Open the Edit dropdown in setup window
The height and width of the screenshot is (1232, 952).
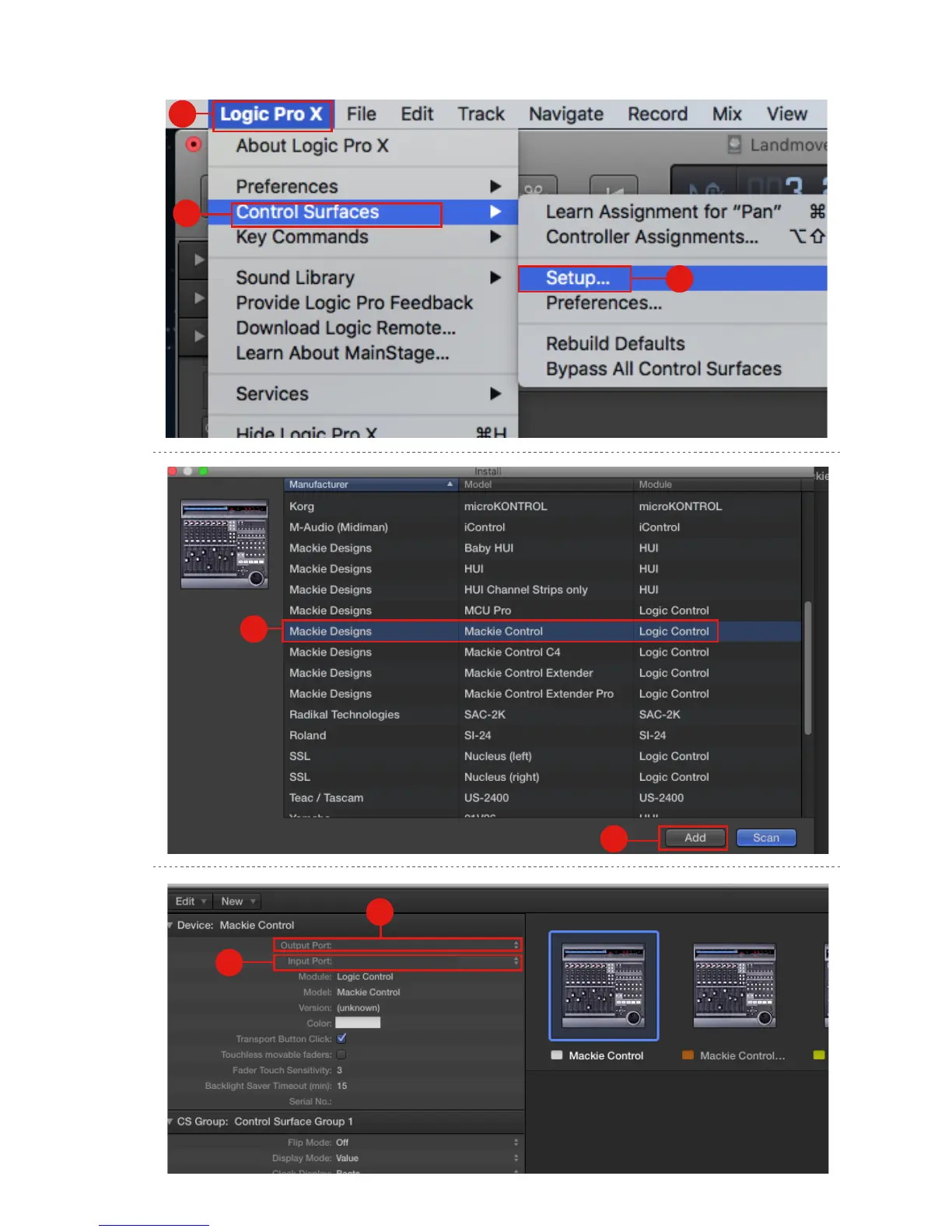pyautogui.click(x=190, y=901)
